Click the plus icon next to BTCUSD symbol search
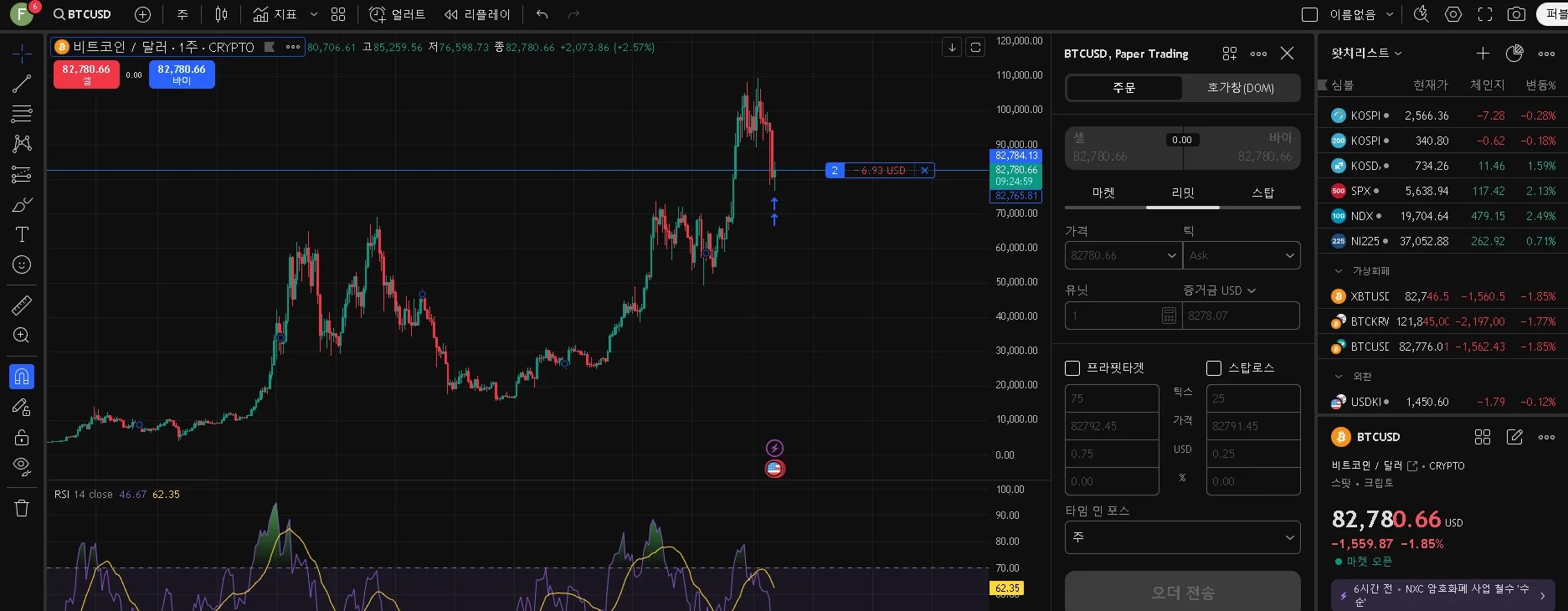 [143, 14]
